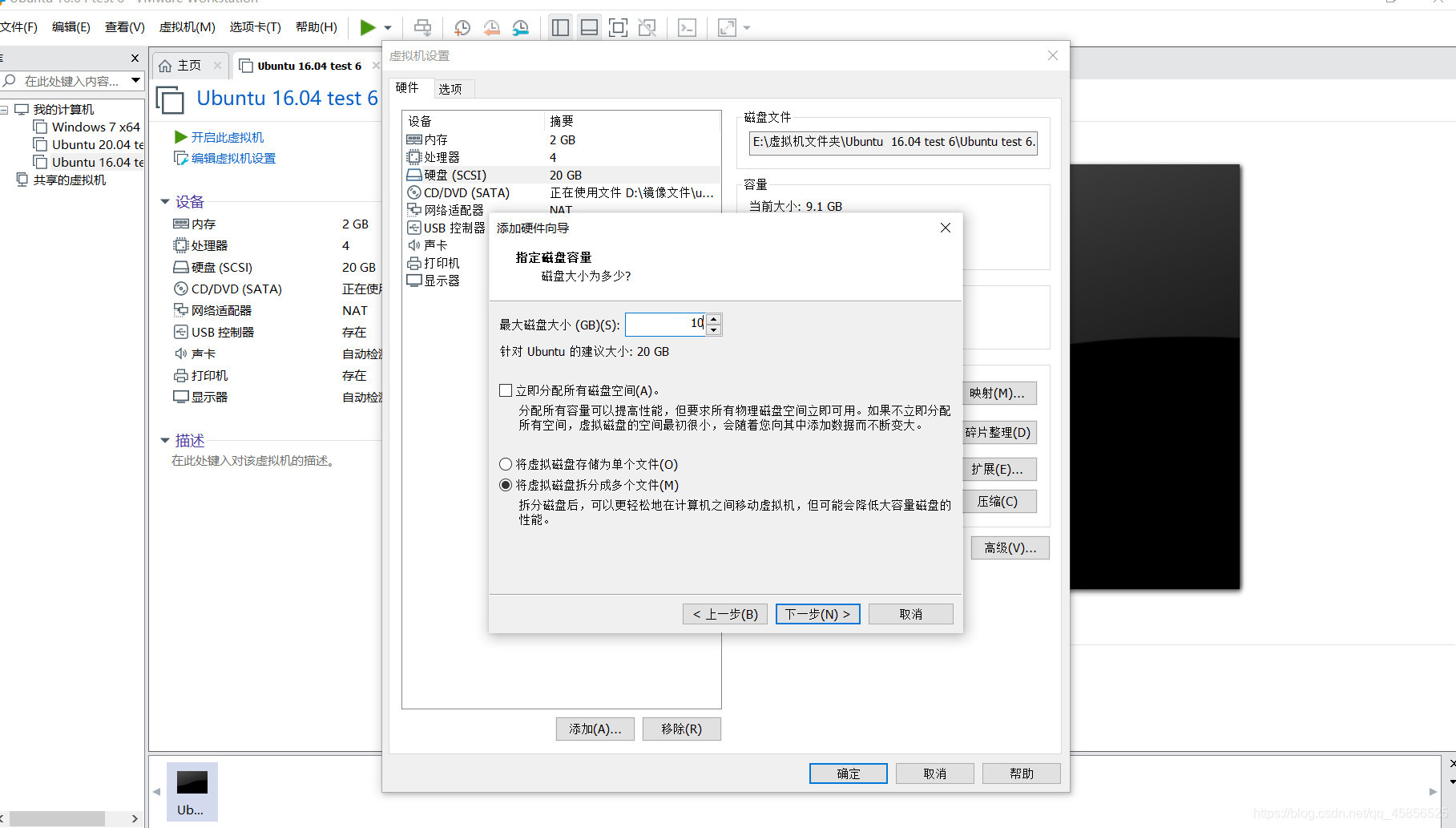The width and height of the screenshot is (1456, 828).
Task: Click the send Ctrl+Alt+Del toolbar icon
Action: click(422, 27)
